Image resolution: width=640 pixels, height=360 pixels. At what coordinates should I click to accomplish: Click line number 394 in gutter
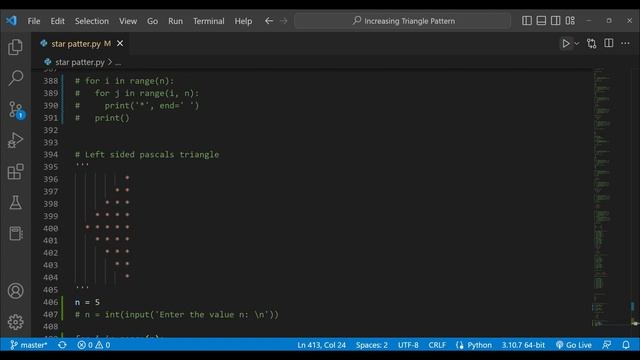[51, 154]
